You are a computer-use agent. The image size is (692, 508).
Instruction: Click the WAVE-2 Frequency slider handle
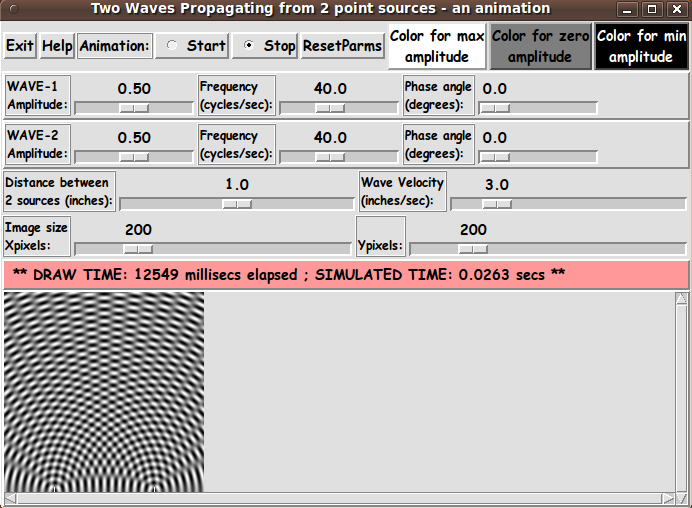point(330,157)
